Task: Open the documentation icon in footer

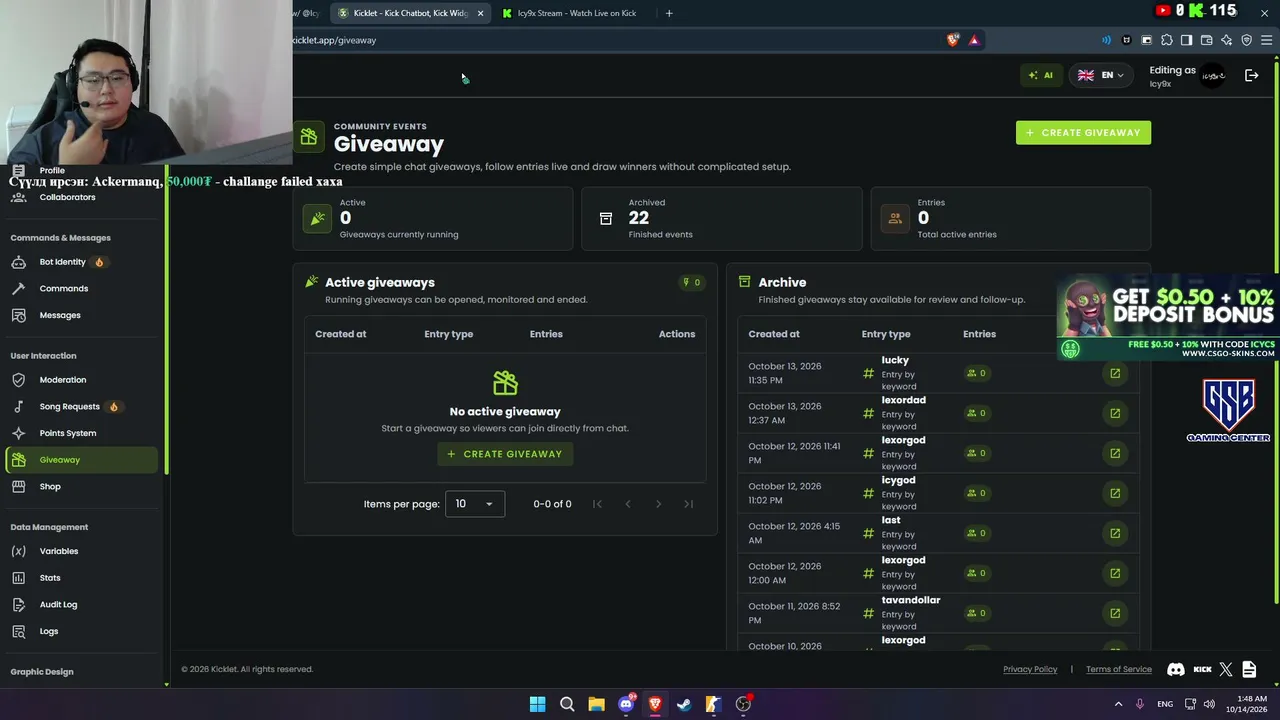Action: [1249, 669]
